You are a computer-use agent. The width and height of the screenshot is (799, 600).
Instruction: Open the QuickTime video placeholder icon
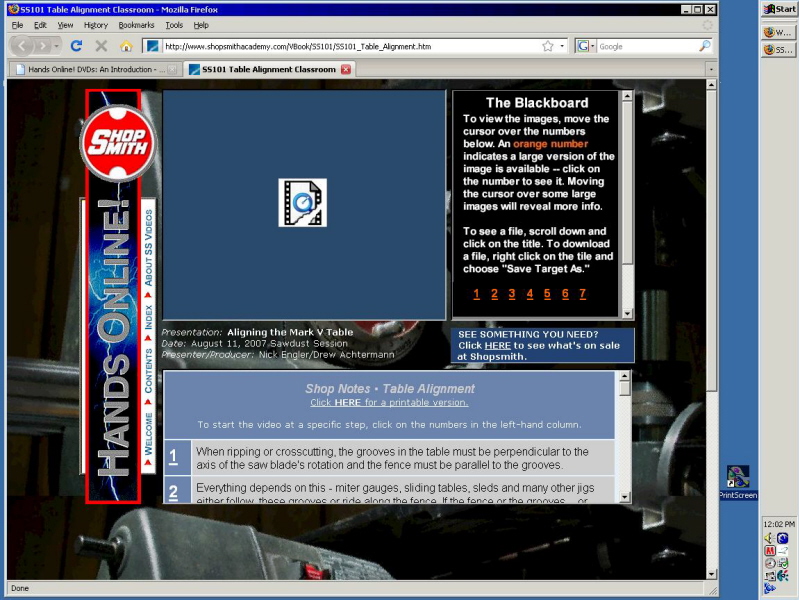pos(303,202)
